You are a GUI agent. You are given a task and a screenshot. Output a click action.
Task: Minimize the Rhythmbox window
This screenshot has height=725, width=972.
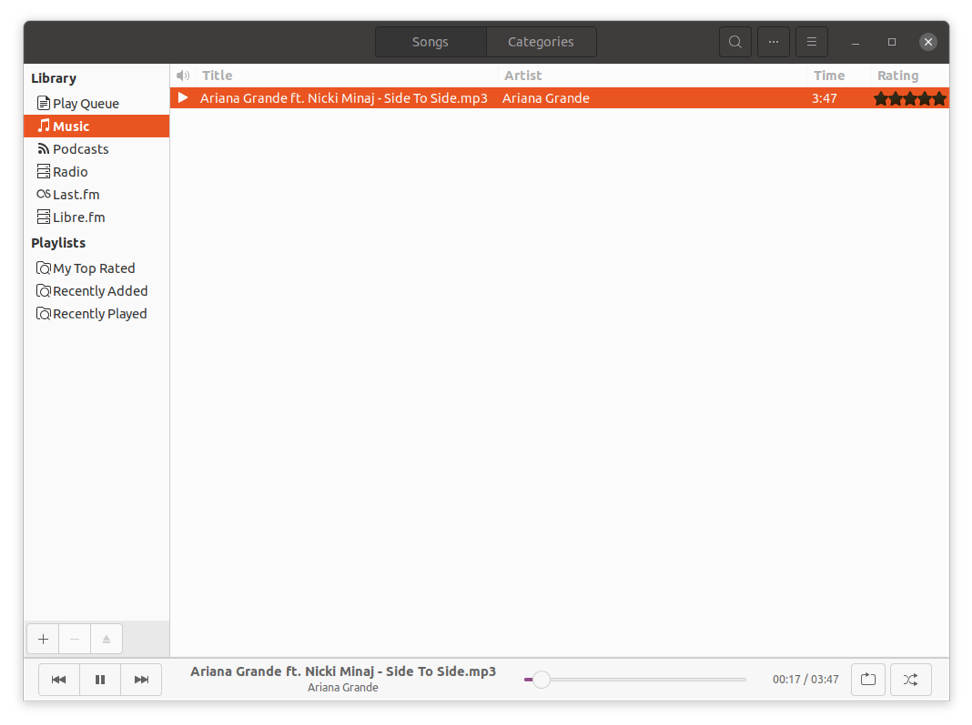[x=855, y=42]
